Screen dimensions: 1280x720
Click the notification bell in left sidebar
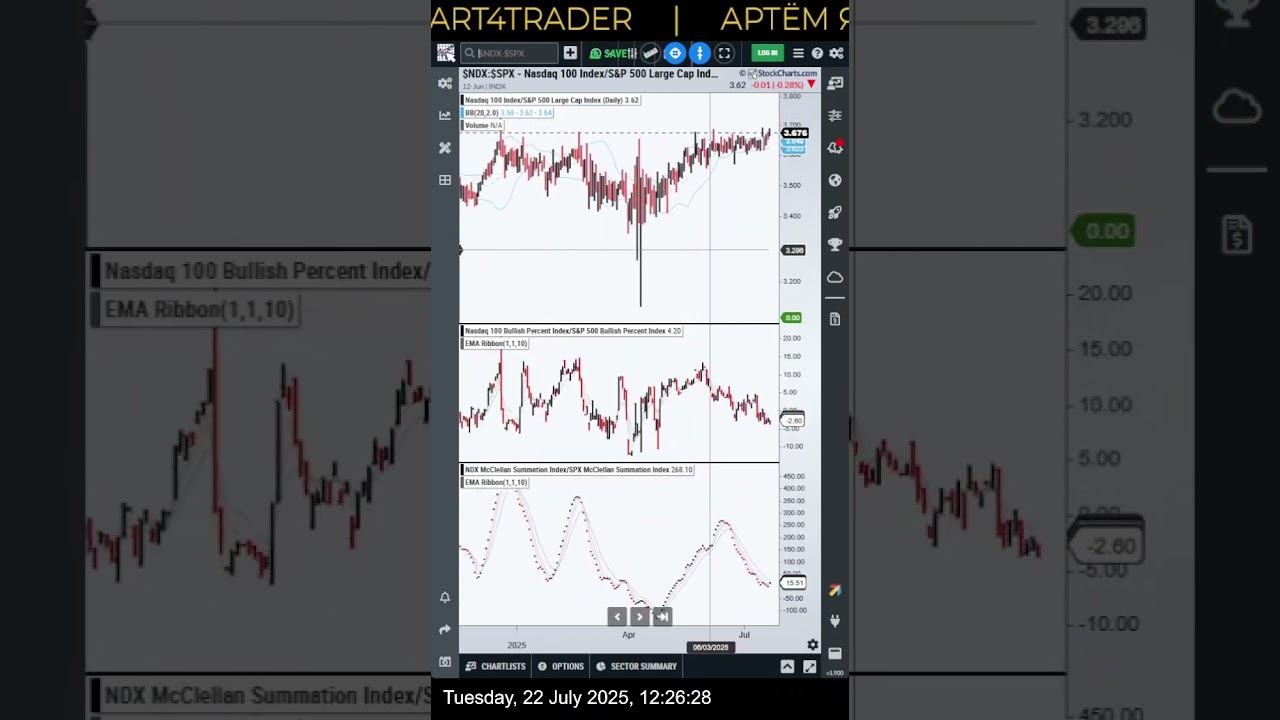[445, 597]
